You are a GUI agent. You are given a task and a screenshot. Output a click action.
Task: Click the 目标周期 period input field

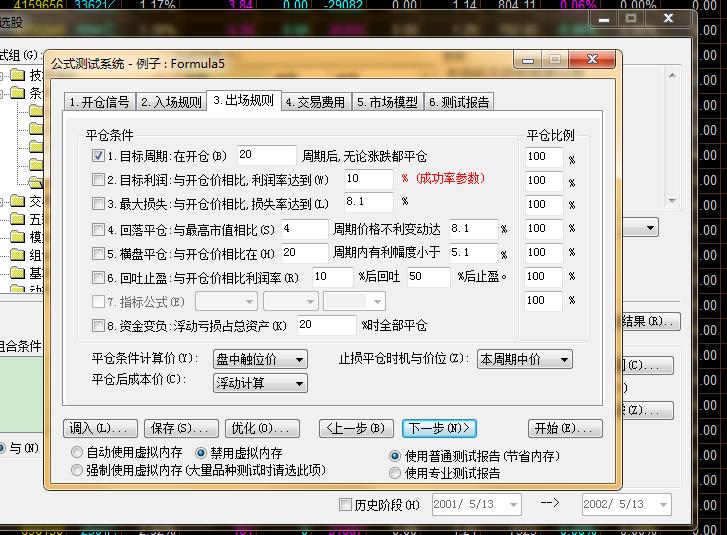point(266,155)
